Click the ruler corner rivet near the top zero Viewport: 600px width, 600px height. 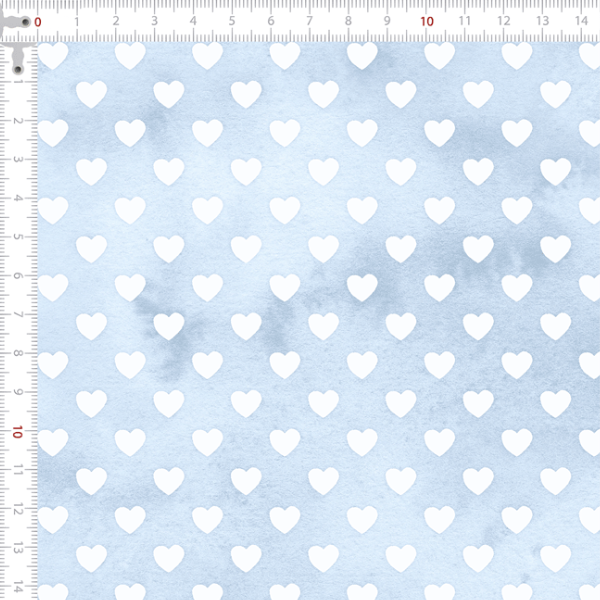(25, 22)
